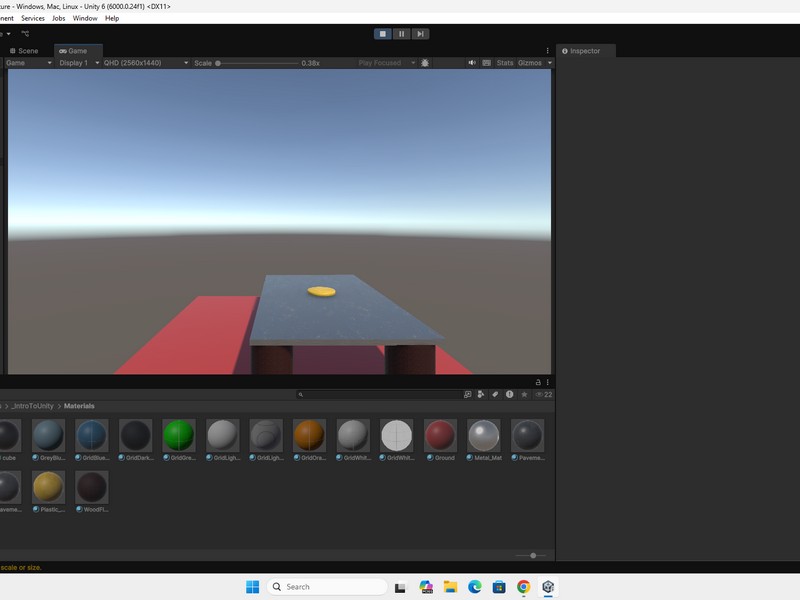Click the Materials breadcrumb link
This screenshot has width=800, height=600.
point(79,406)
